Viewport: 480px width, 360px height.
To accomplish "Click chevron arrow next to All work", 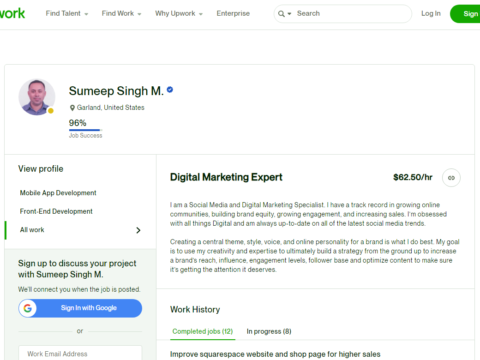I will 138,230.
